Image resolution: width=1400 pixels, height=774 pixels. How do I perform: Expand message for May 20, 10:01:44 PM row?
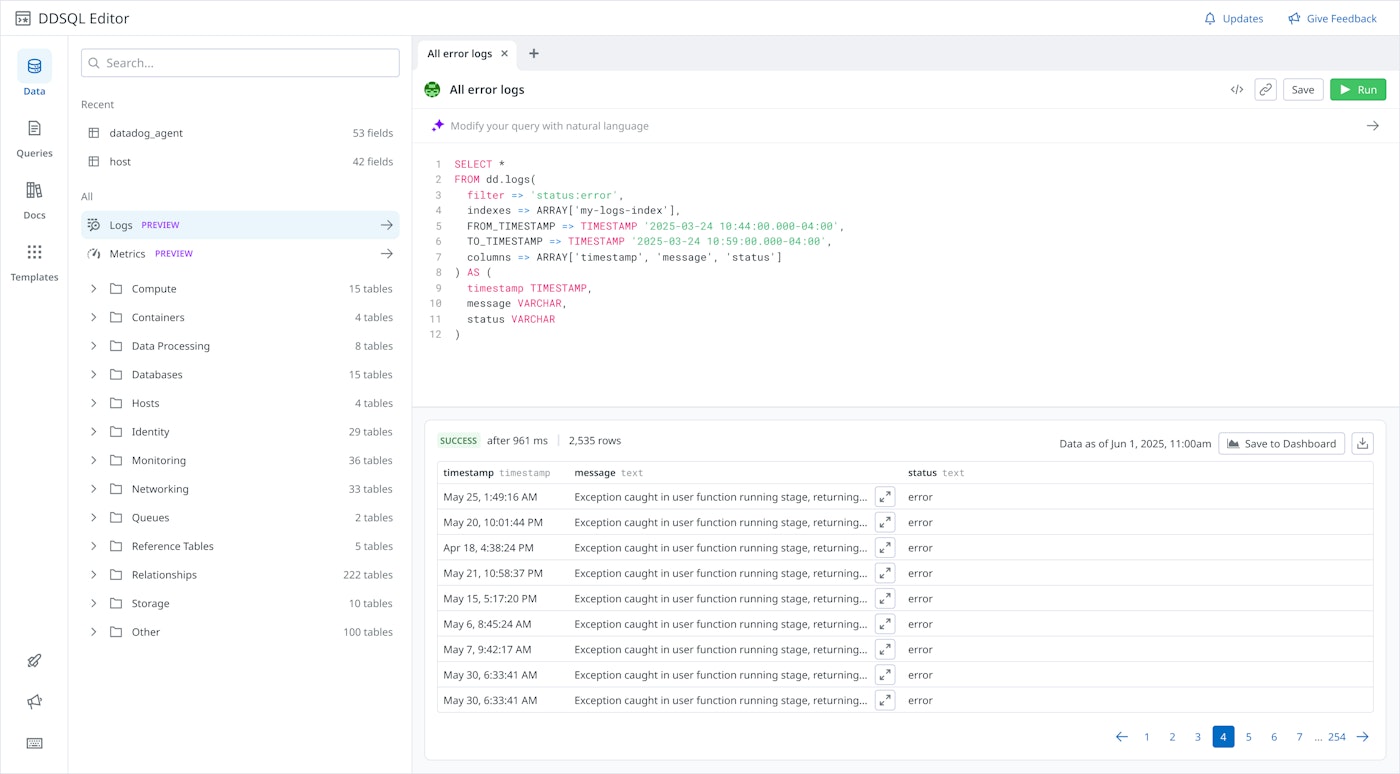click(885, 522)
